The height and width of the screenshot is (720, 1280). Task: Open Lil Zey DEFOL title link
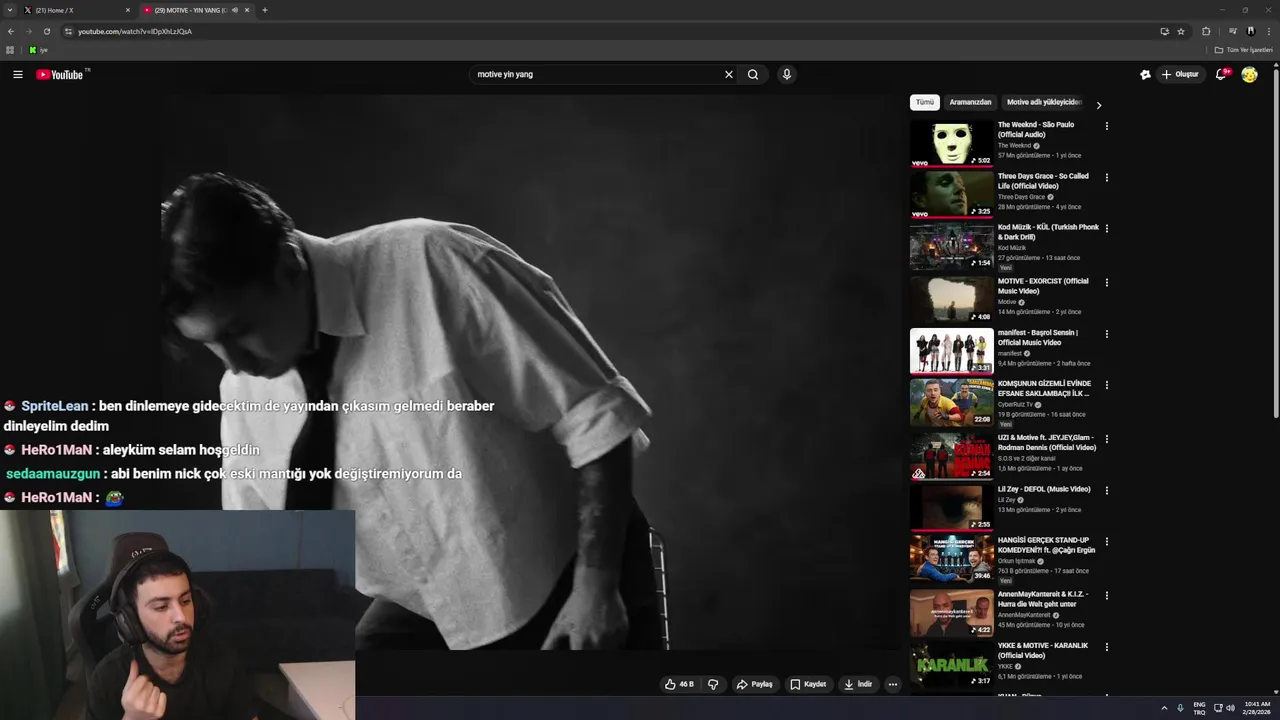pos(1044,489)
